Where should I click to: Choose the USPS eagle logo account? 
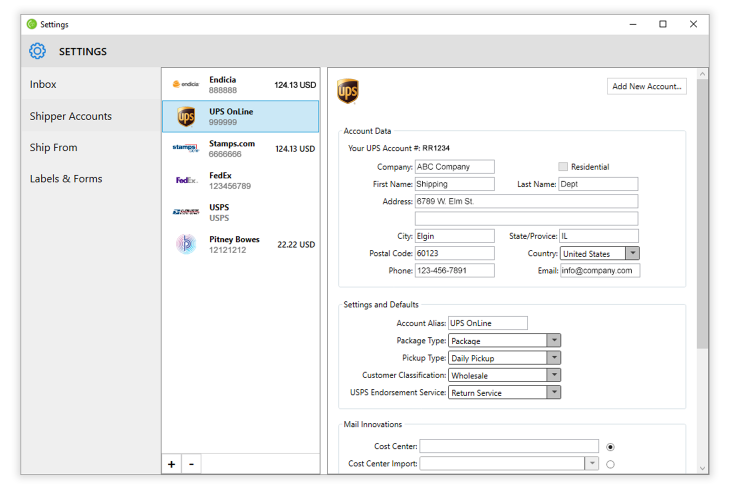(185, 212)
